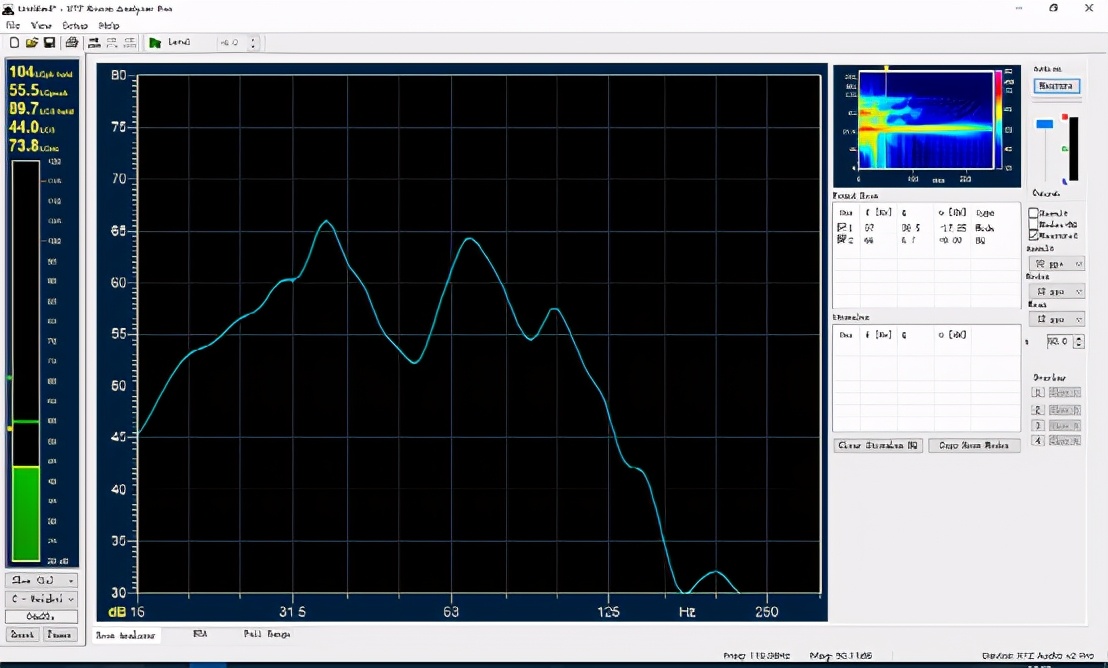Click the Copy Room Modes button
The image size is (1108, 668).
(974, 445)
